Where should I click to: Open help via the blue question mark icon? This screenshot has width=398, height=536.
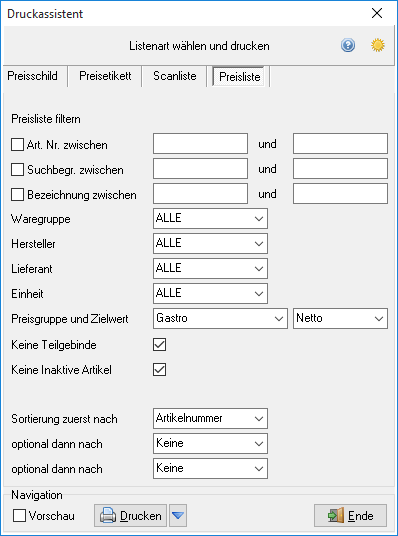pos(348,45)
